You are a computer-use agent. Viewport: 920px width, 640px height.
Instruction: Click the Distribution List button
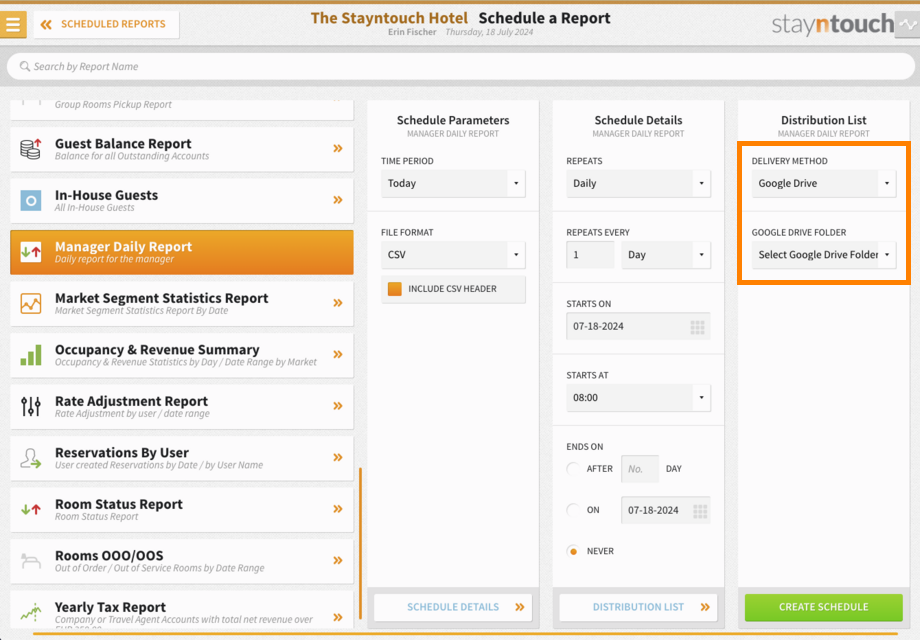pyautogui.click(x=638, y=607)
